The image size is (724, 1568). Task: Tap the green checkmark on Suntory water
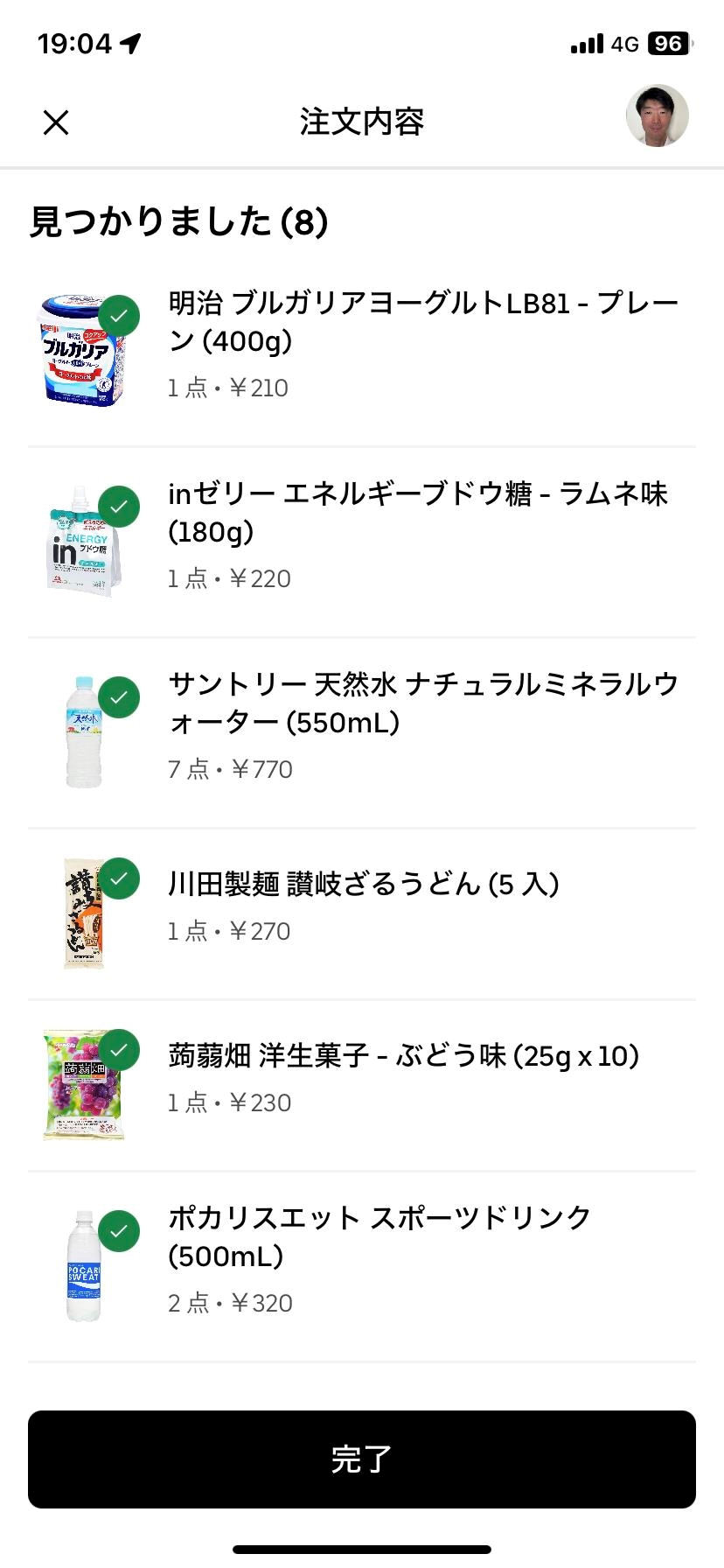tap(120, 697)
